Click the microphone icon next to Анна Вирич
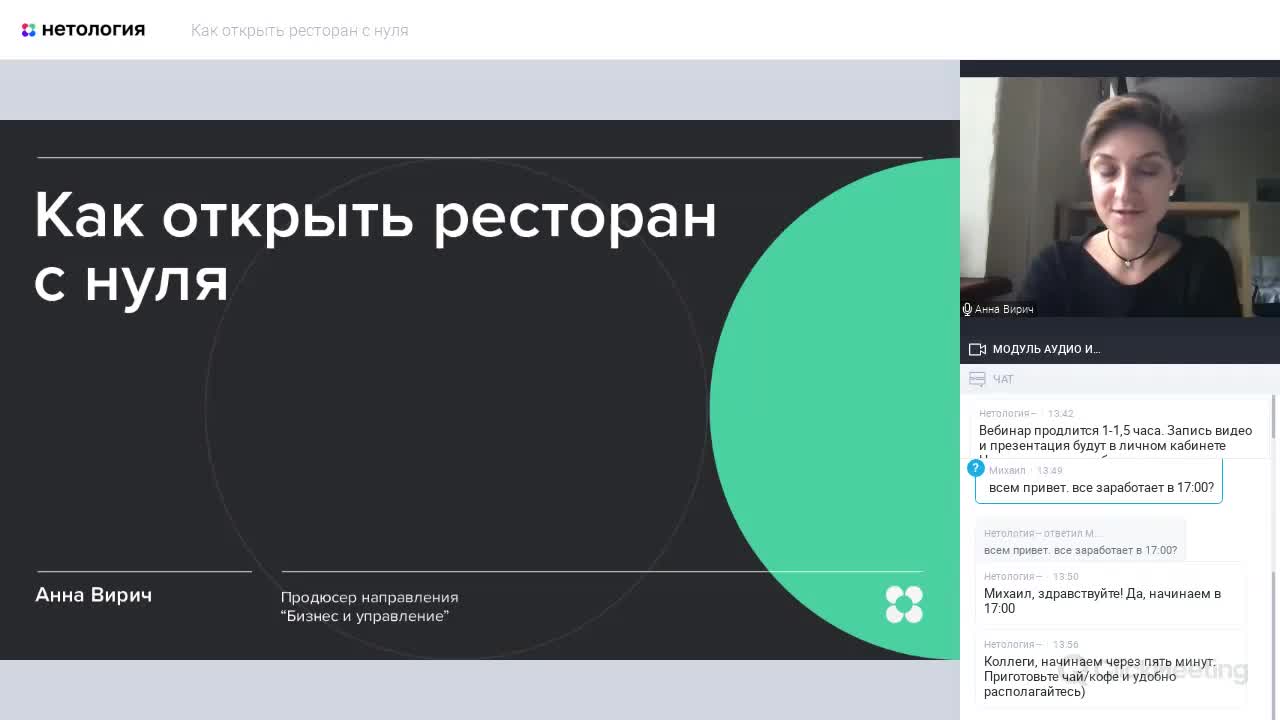 [967, 309]
